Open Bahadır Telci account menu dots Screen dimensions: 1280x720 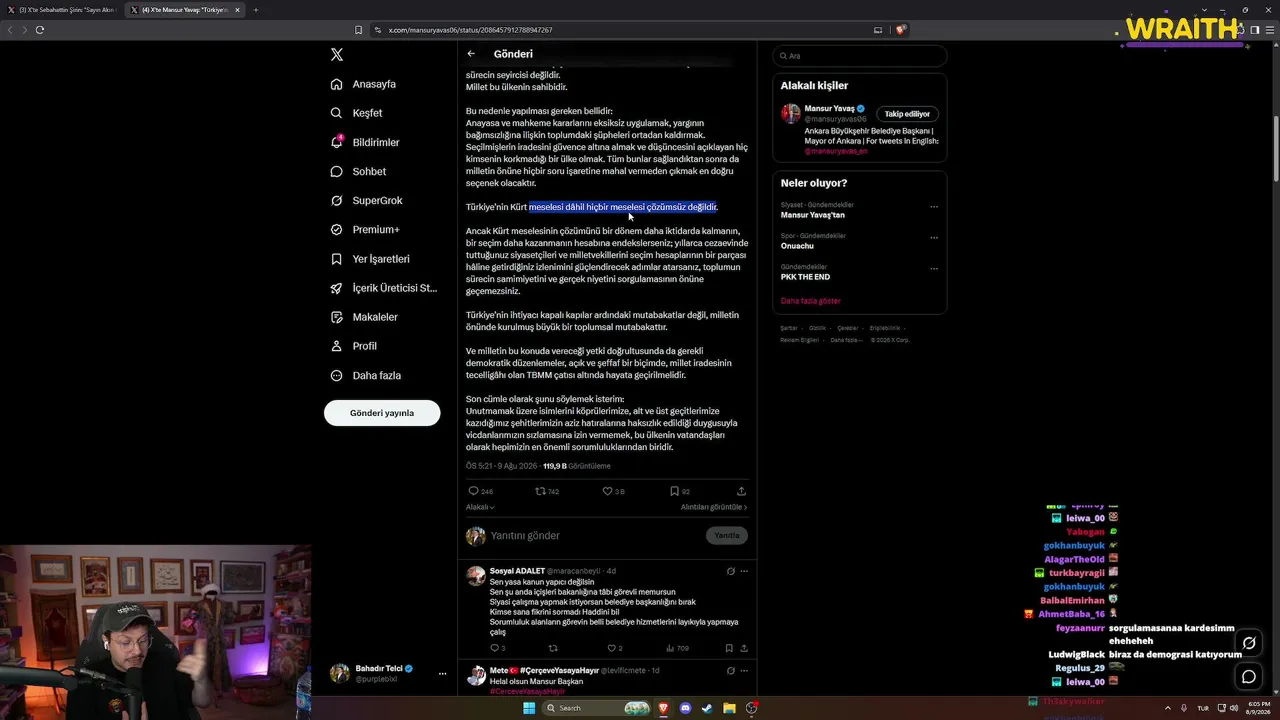pos(442,674)
